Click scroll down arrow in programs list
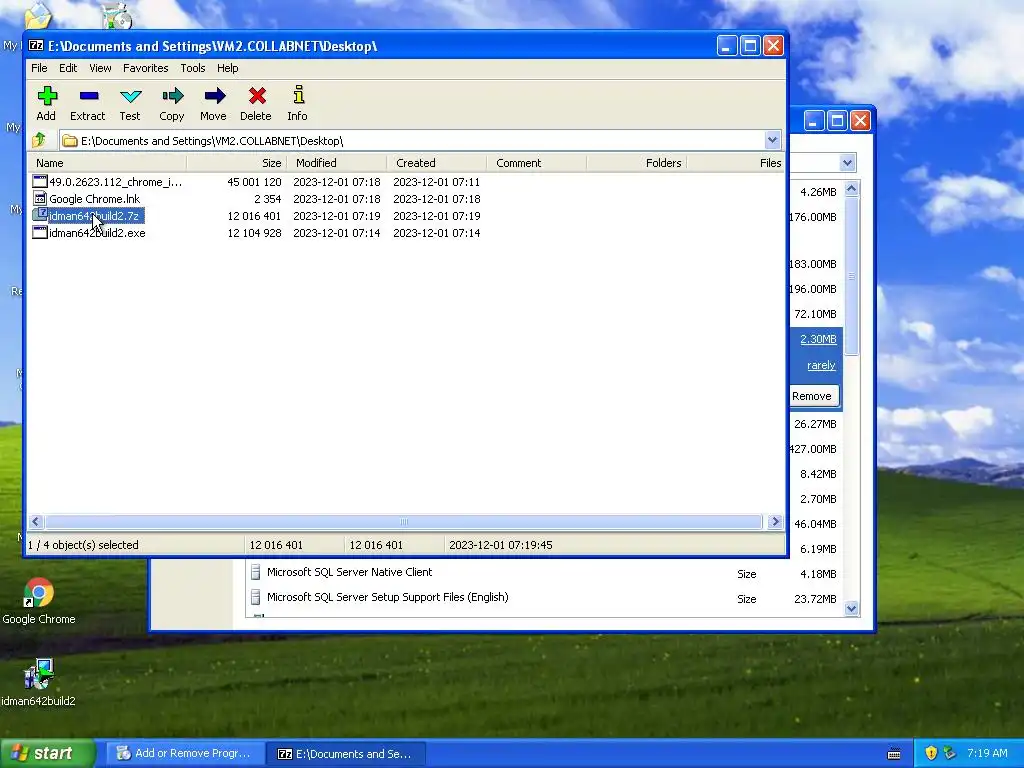 (851, 609)
